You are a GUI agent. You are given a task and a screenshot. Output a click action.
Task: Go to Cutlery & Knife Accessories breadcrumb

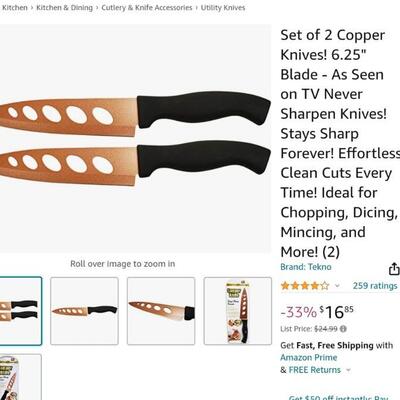point(147,8)
